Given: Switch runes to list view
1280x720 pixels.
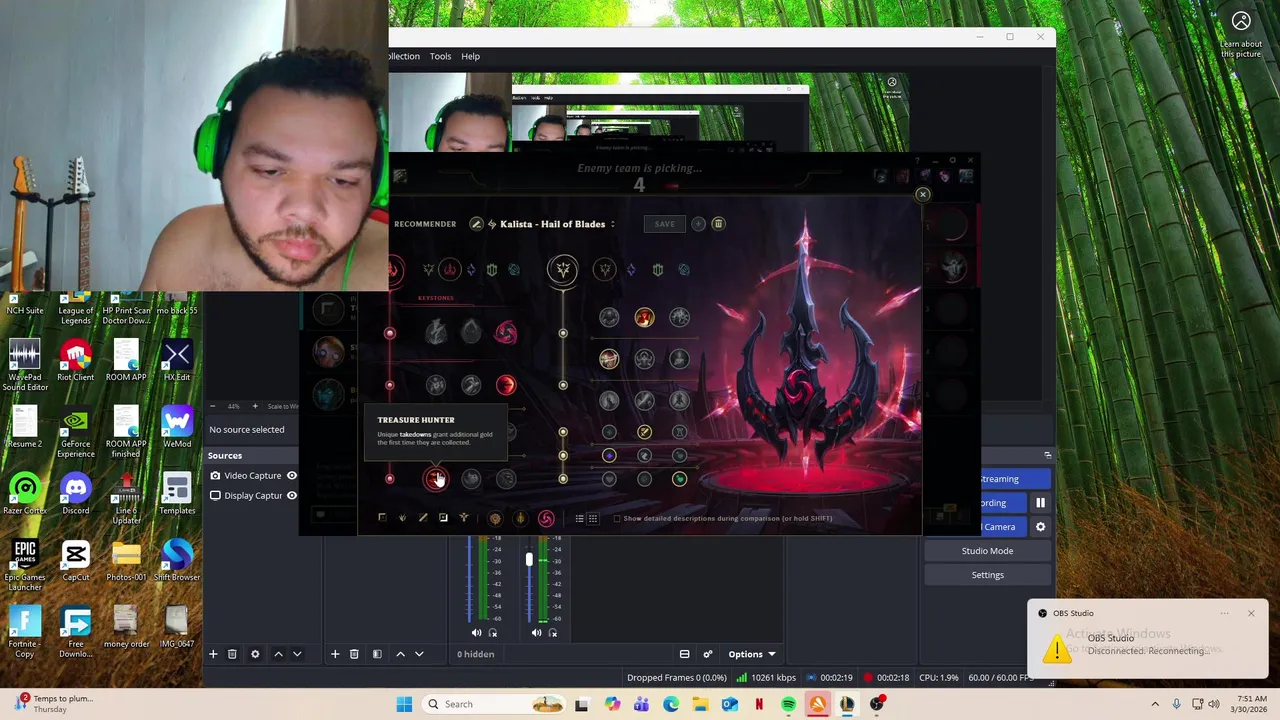Looking at the screenshot, I should coord(579,518).
